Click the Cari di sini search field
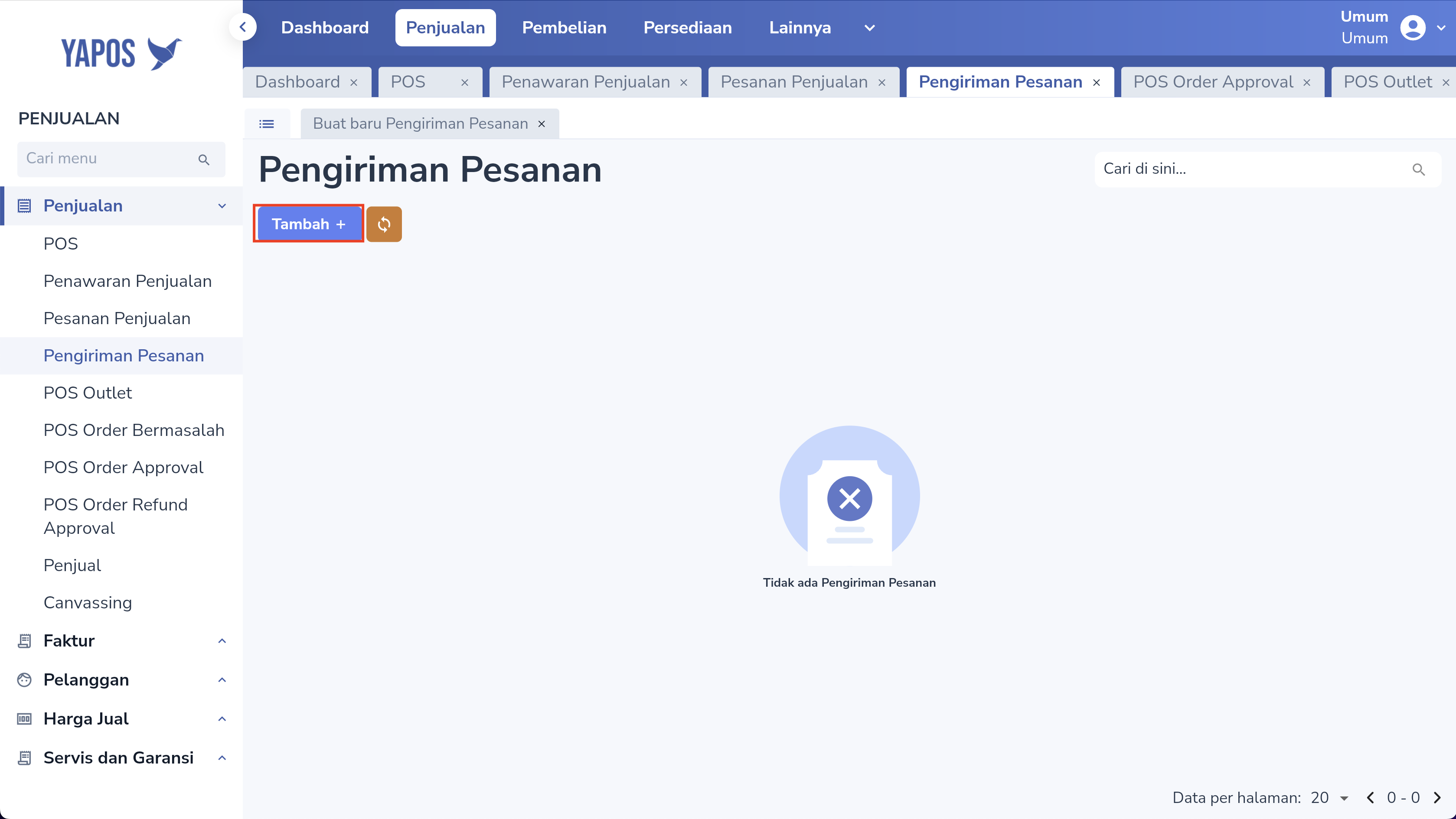 tap(1267, 169)
